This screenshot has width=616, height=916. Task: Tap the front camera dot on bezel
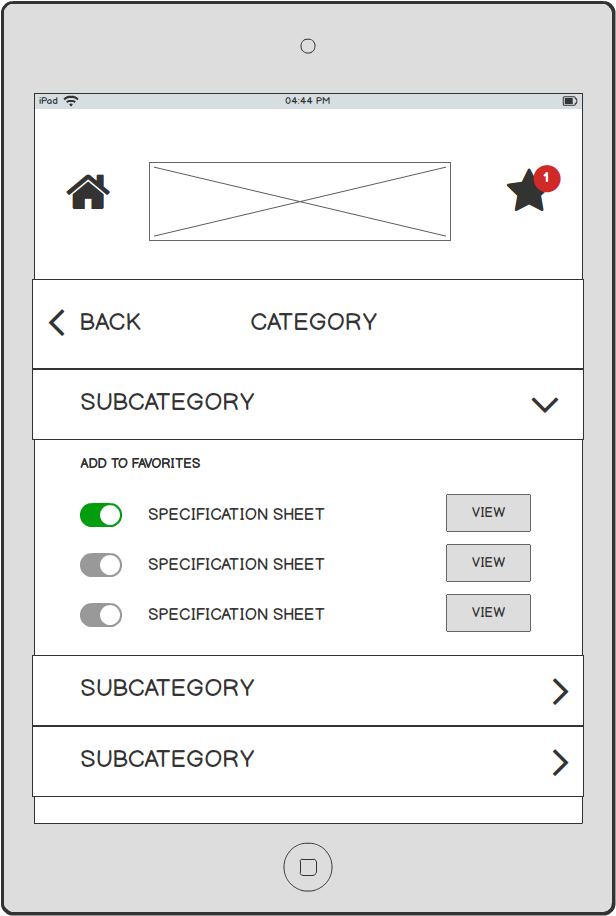pyautogui.click(x=308, y=46)
